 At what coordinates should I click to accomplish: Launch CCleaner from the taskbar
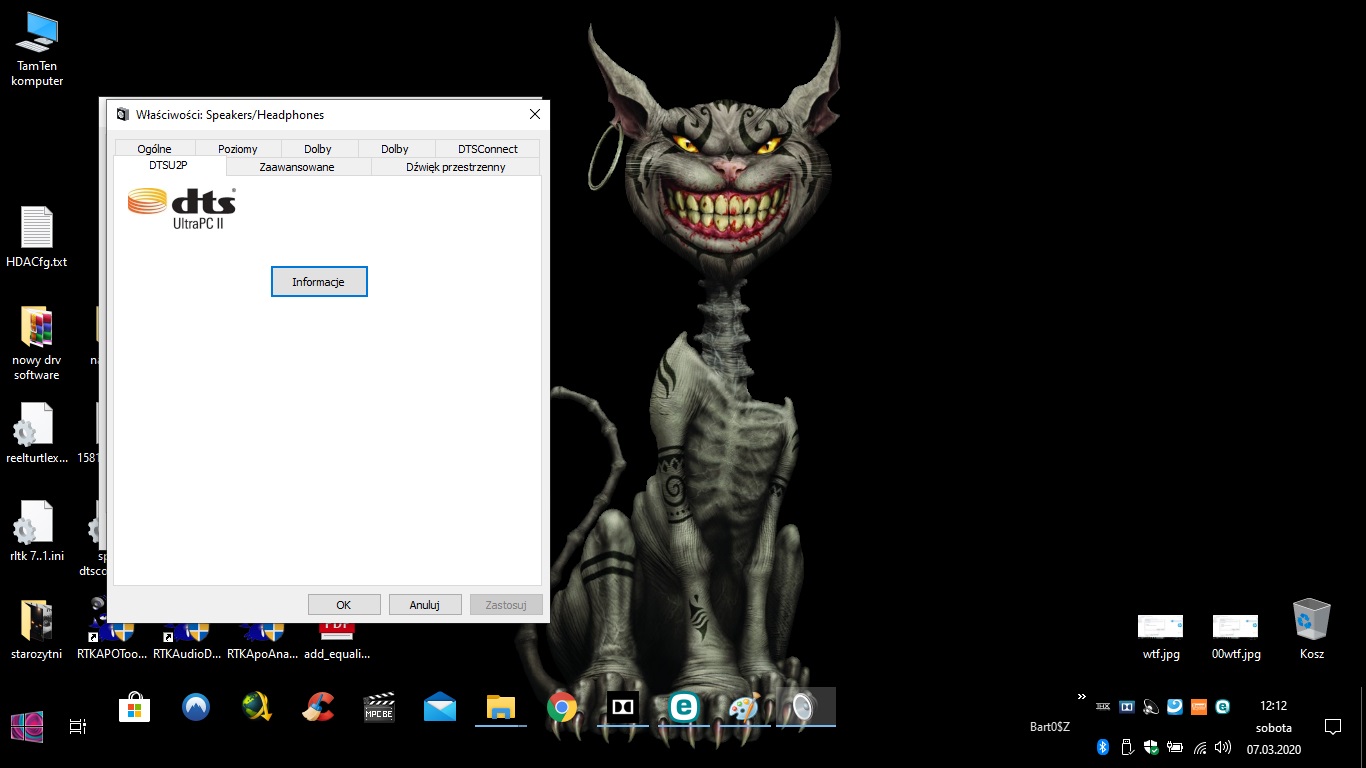(318, 708)
